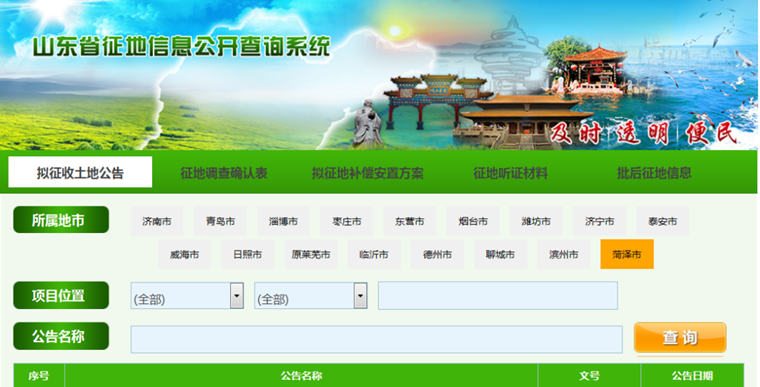Focus the 项目位置 text input field
Viewport: 760px width, 387px height.
pyautogui.click(x=498, y=295)
